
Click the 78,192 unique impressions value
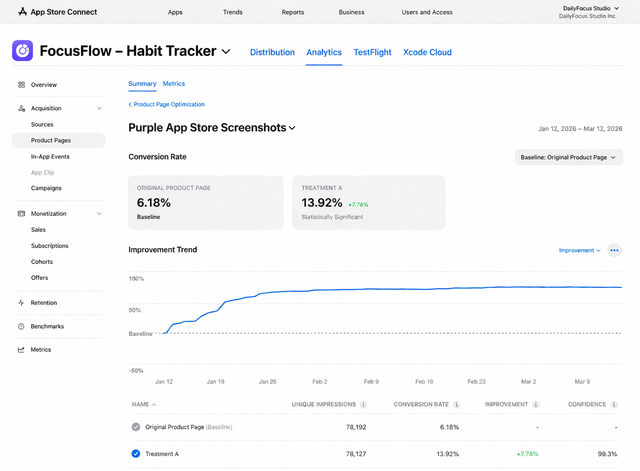tap(356, 427)
